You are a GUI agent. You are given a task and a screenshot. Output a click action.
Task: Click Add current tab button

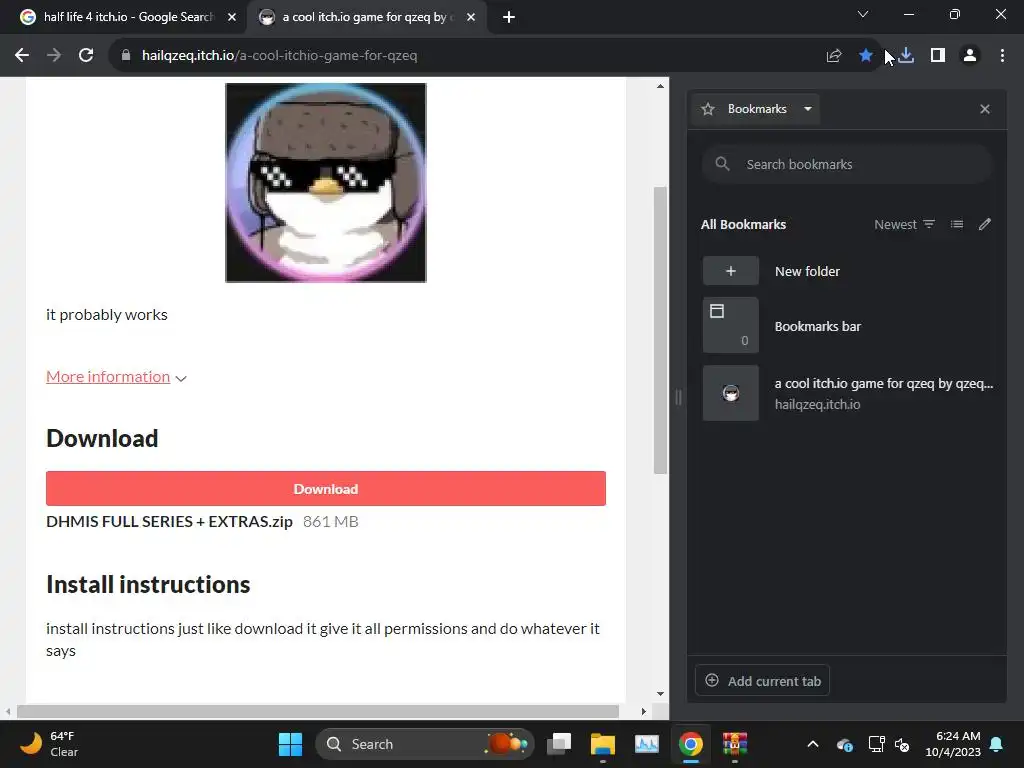763,680
